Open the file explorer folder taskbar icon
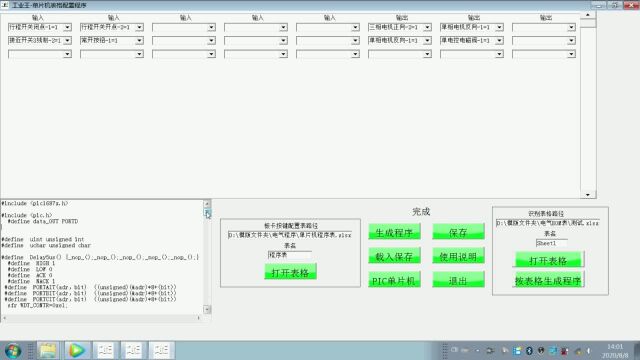Screen dimensions: 640x360 click(48, 351)
